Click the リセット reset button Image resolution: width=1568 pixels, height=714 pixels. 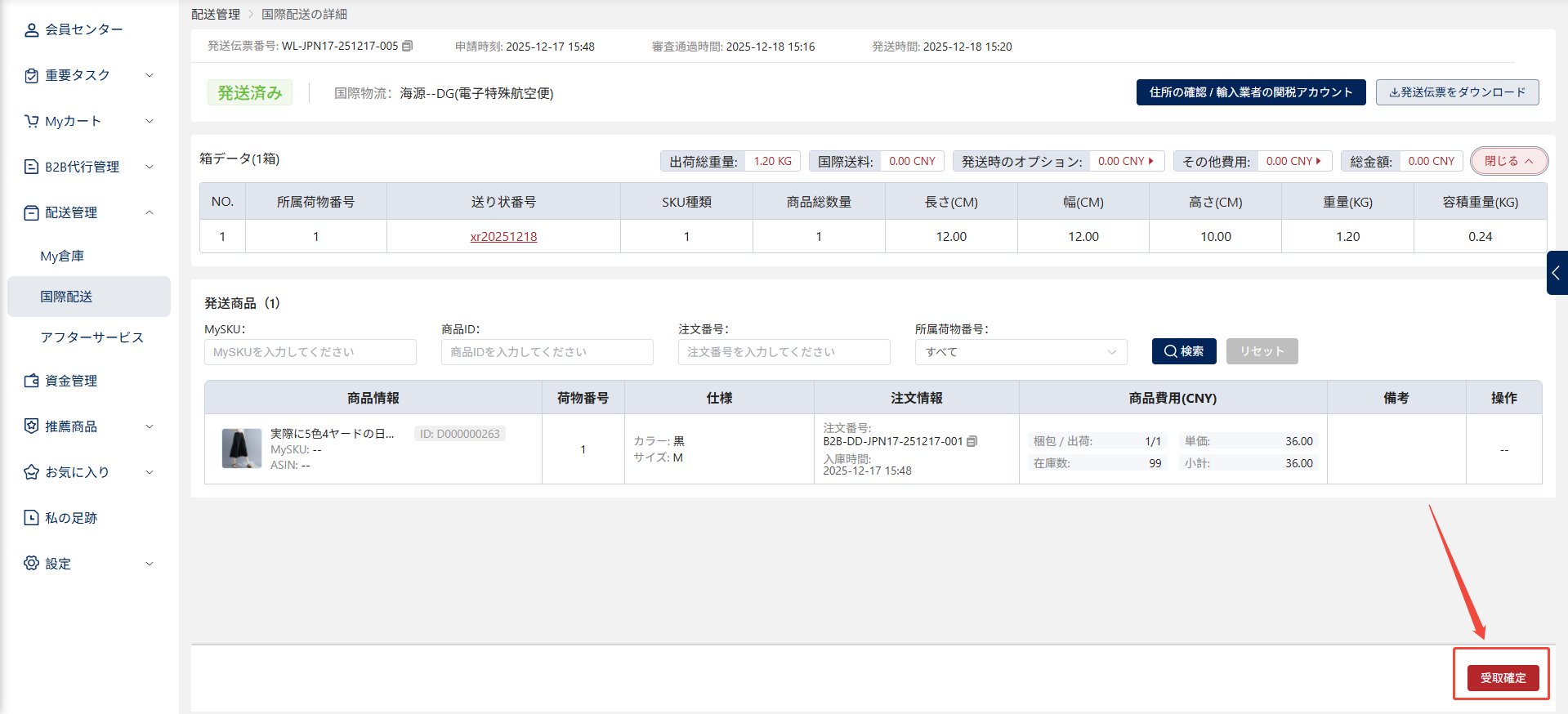[x=1262, y=351]
